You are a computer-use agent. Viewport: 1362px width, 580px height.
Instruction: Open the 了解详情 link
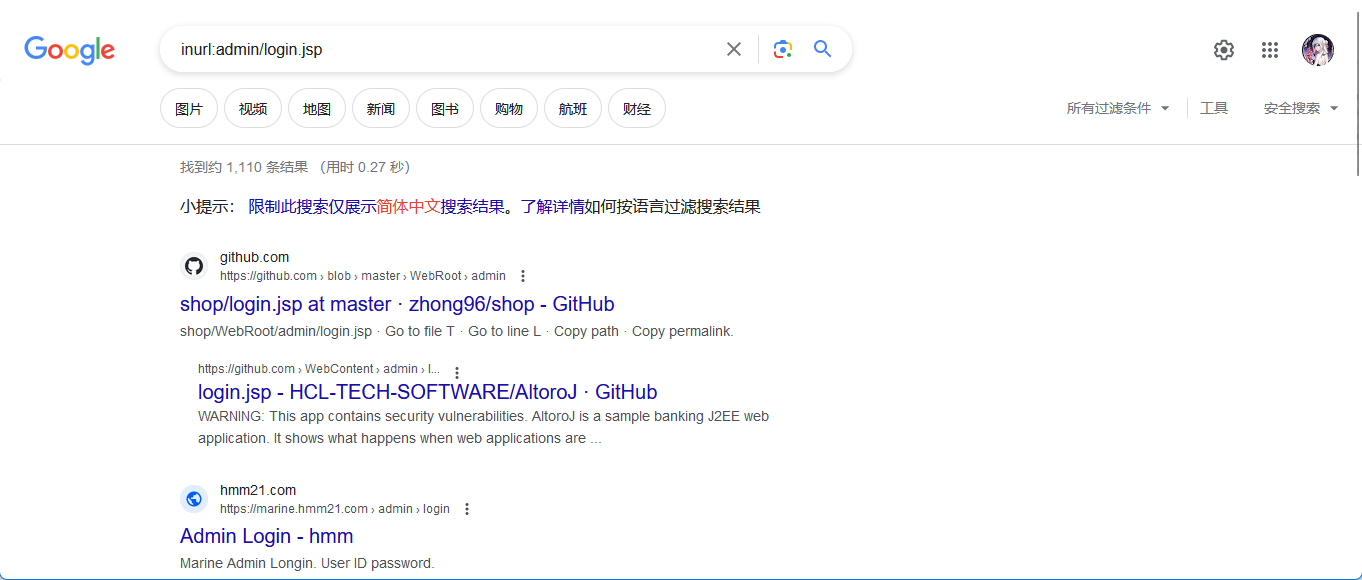552,207
